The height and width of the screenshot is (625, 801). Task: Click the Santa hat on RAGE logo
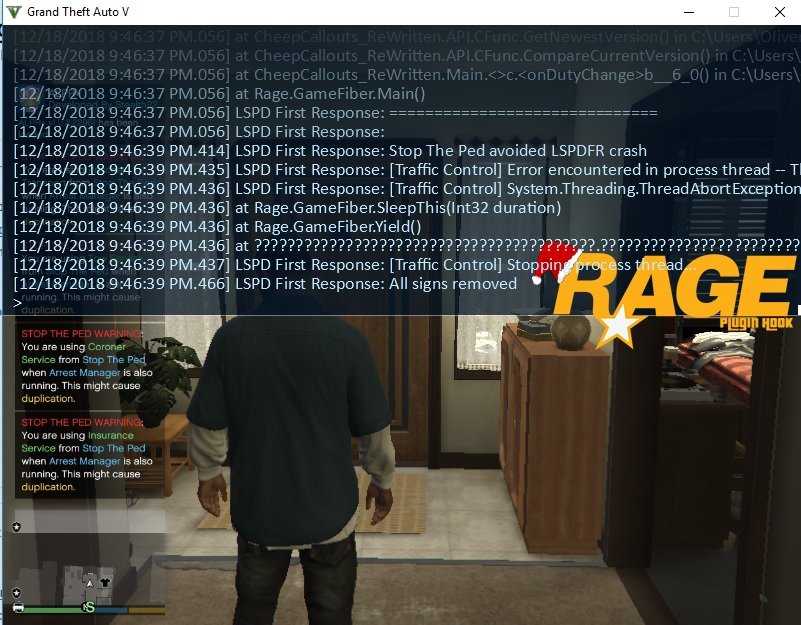[556, 262]
